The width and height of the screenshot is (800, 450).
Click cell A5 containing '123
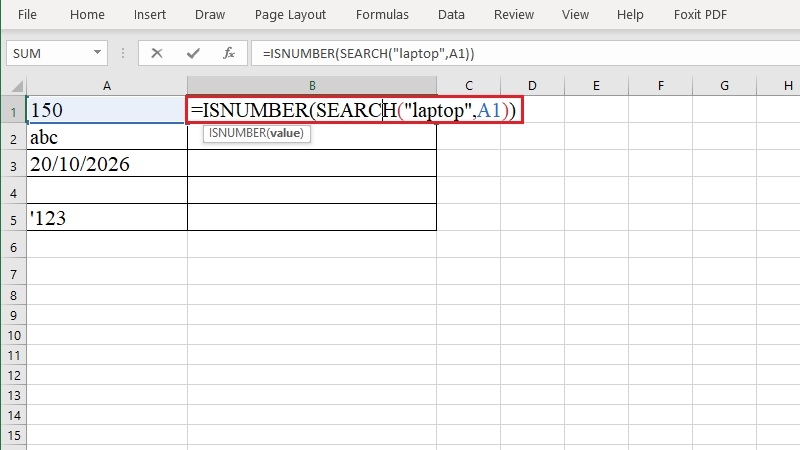pyautogui.click(x=107, y=218)
